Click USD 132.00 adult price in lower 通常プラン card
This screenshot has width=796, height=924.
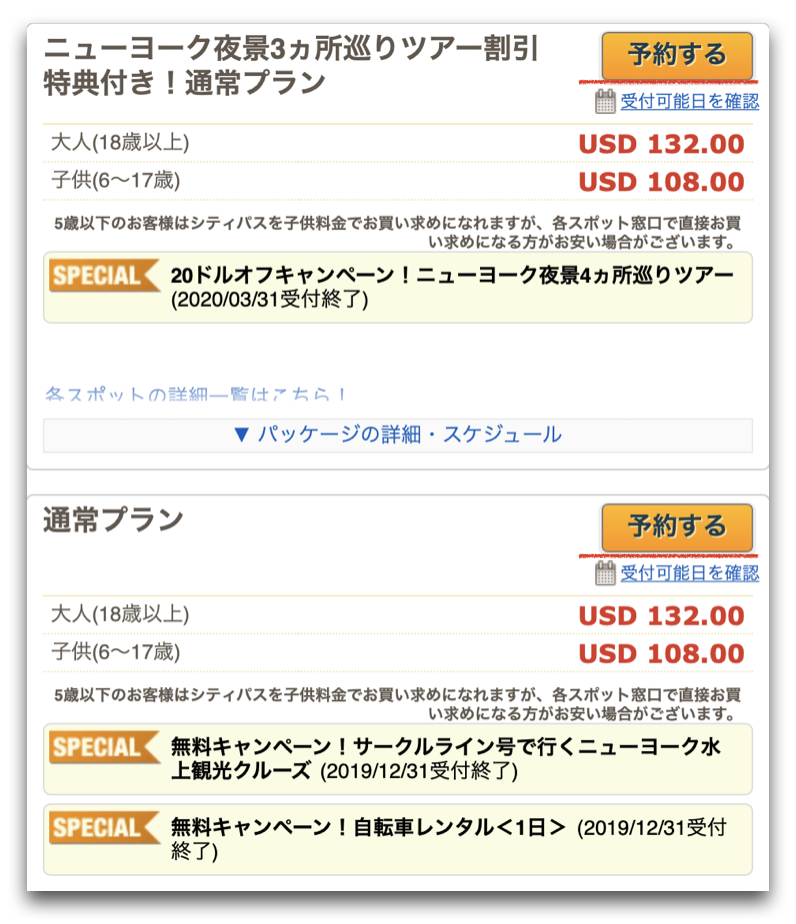point(661,616)
